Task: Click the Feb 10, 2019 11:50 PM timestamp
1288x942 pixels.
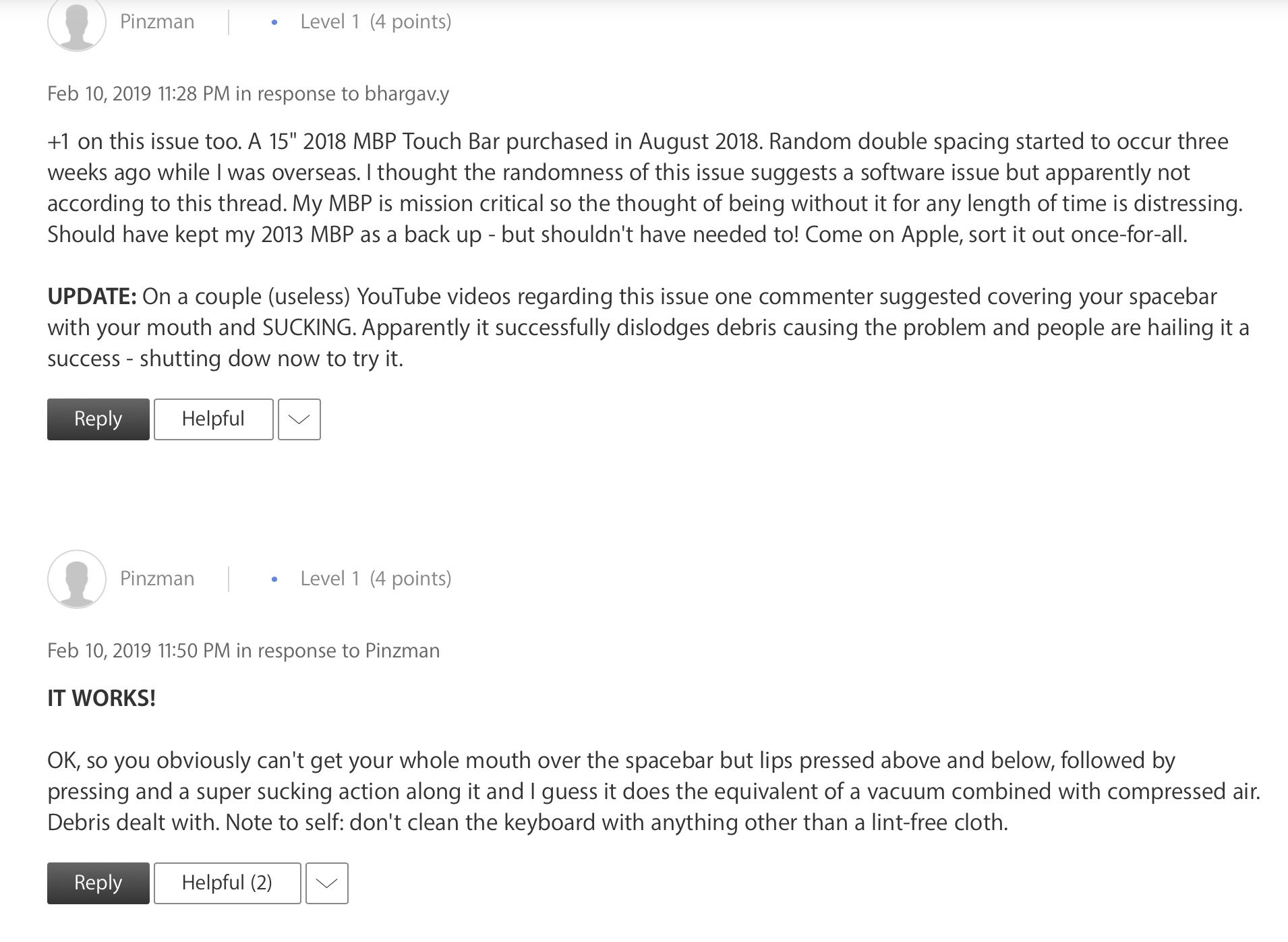Action: click(139, 651)
